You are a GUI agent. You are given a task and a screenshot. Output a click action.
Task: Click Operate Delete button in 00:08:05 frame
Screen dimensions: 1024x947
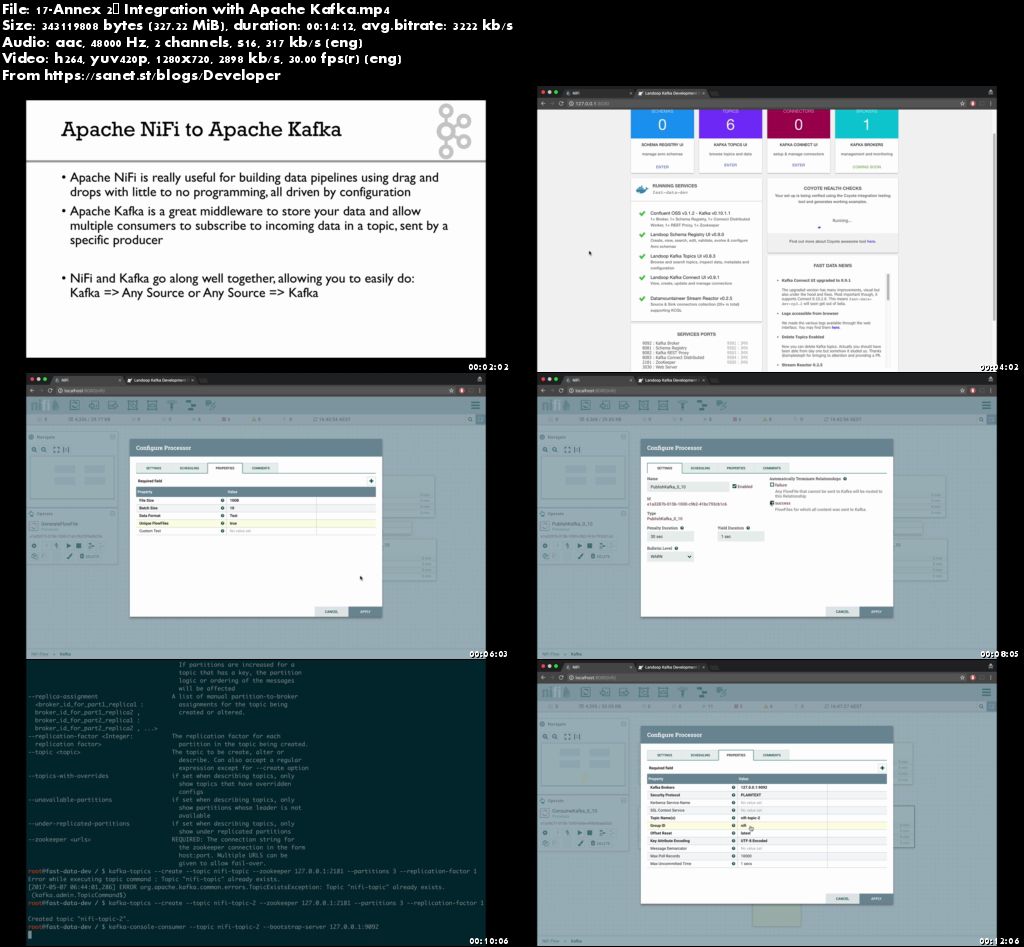pos(601,556)
